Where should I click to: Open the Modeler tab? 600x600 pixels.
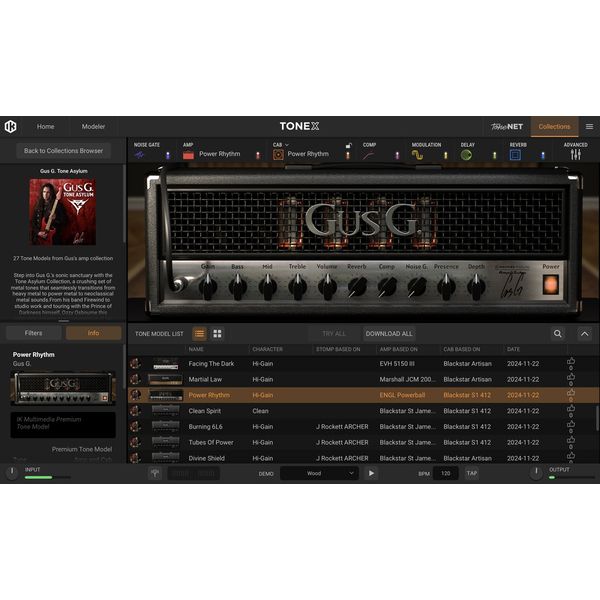coord(93,127)
